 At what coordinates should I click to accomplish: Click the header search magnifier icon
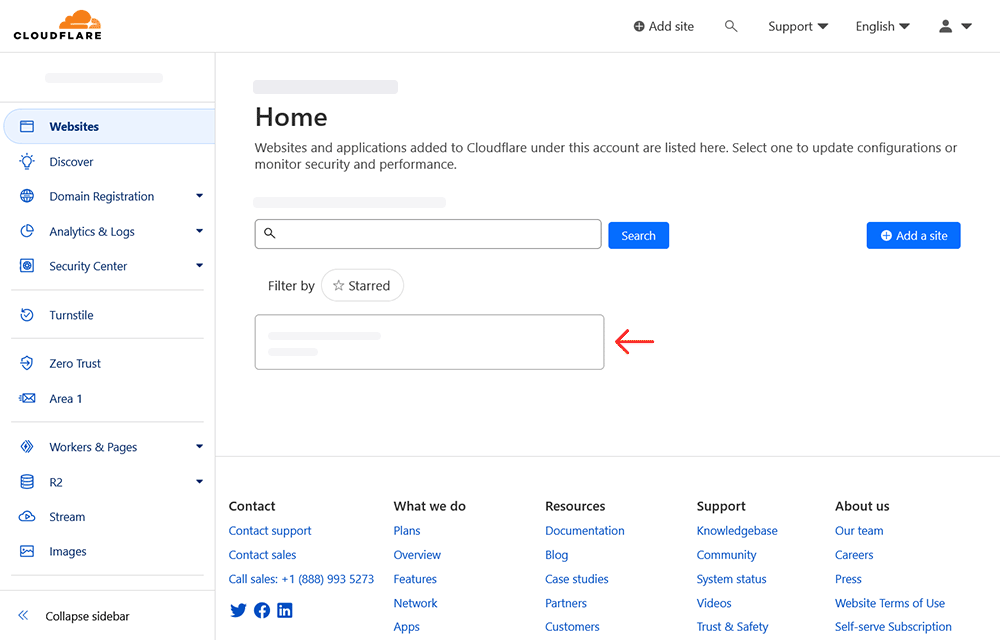[731, 26]
